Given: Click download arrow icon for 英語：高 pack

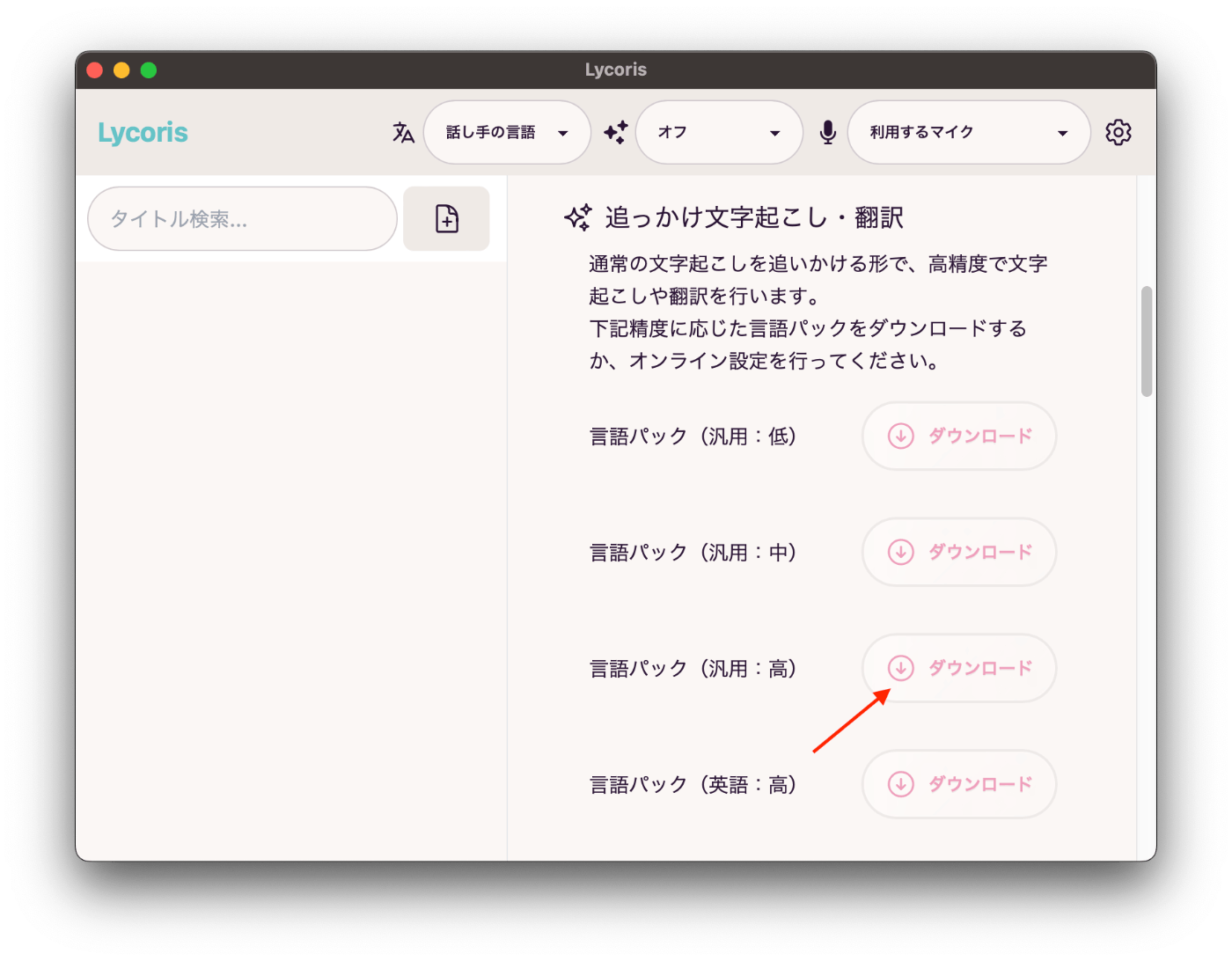Looking at the screenshot, I should (900, 784).
